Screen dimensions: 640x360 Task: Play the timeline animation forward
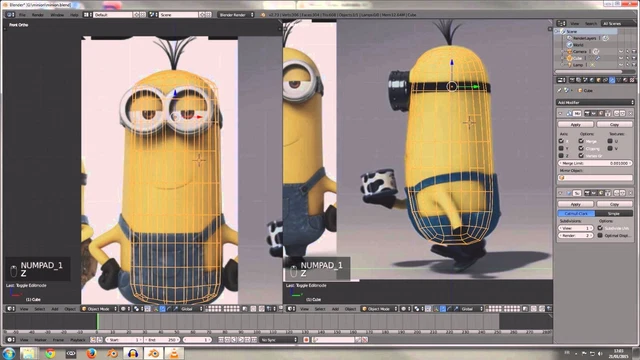(x=241, y=340)
